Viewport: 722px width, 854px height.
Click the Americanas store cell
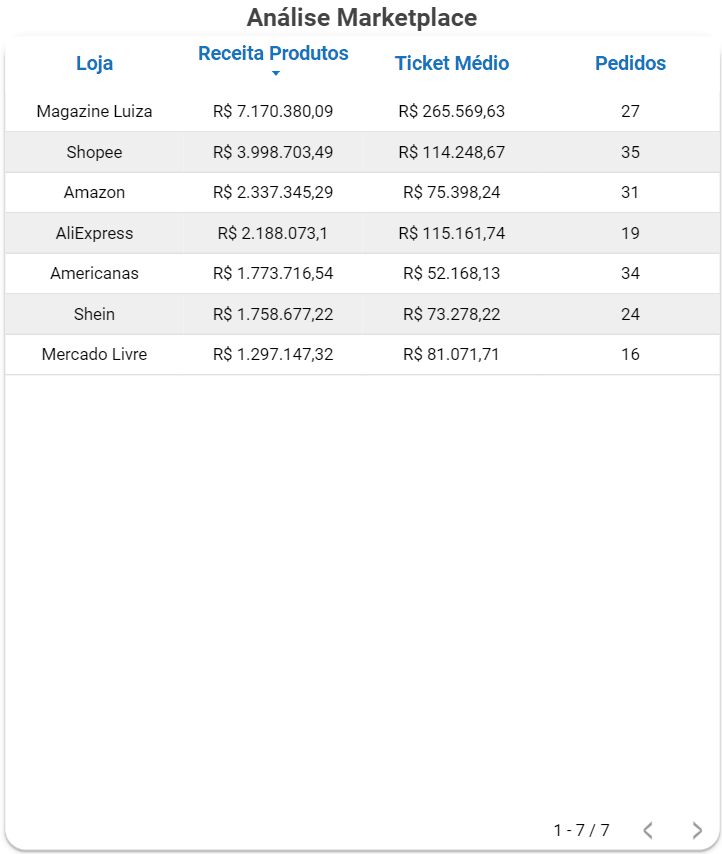coord(95,274)
